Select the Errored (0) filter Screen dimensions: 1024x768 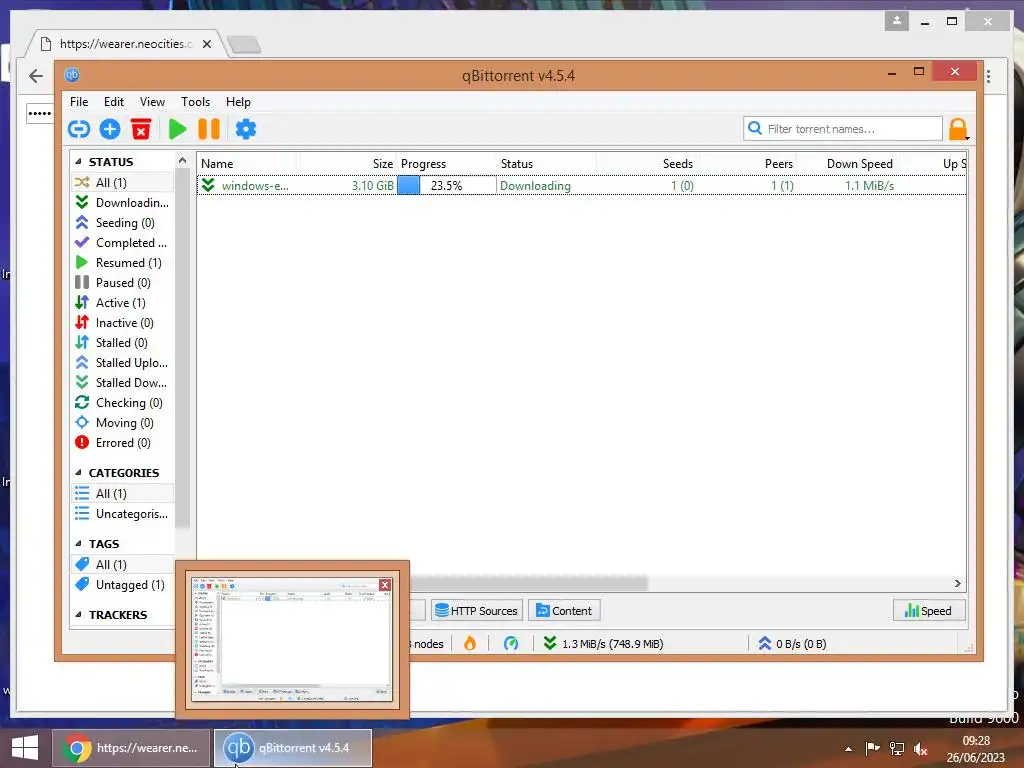tap(123, 443)
